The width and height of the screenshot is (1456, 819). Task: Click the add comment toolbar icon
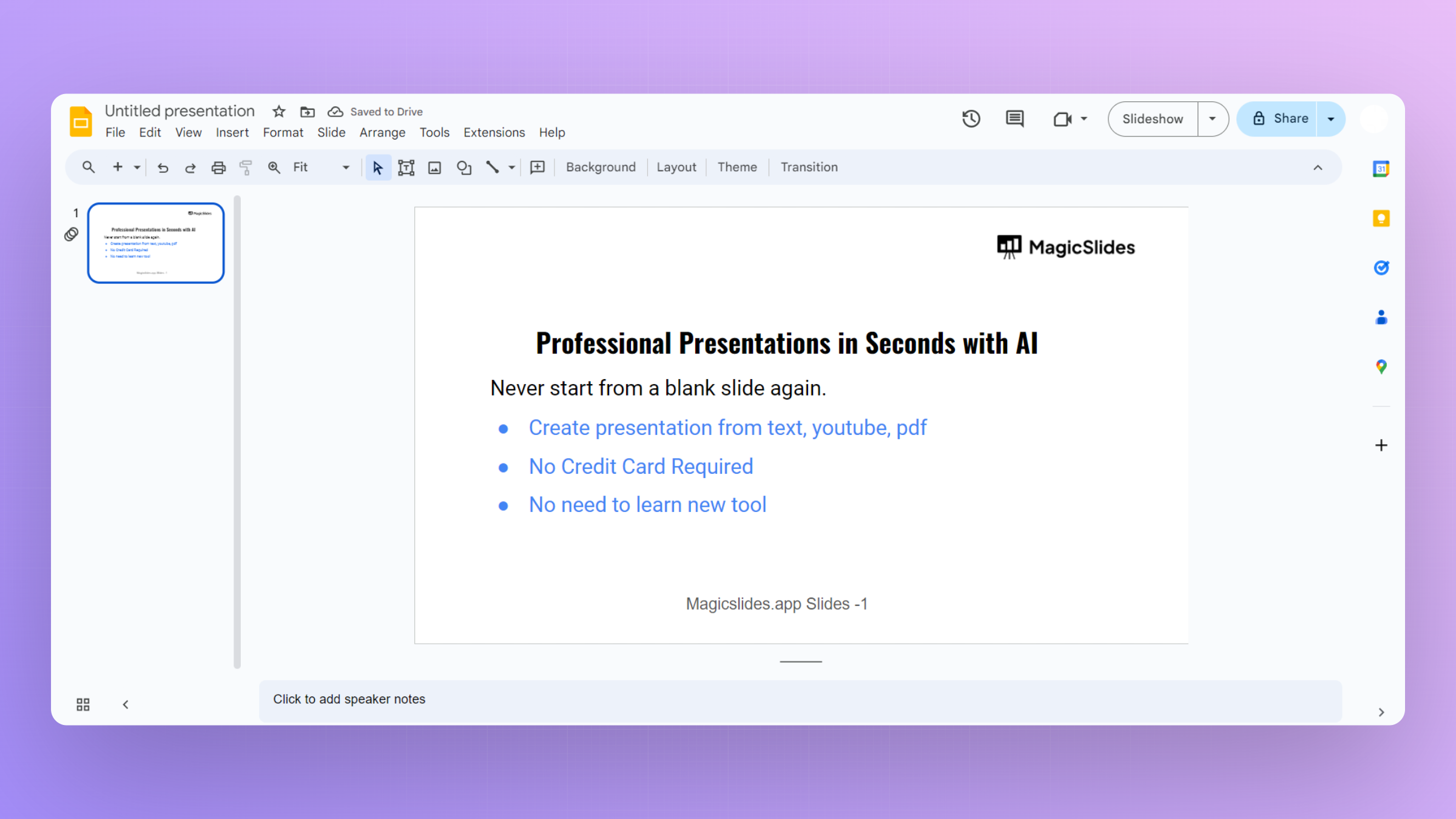coord(538,167)
